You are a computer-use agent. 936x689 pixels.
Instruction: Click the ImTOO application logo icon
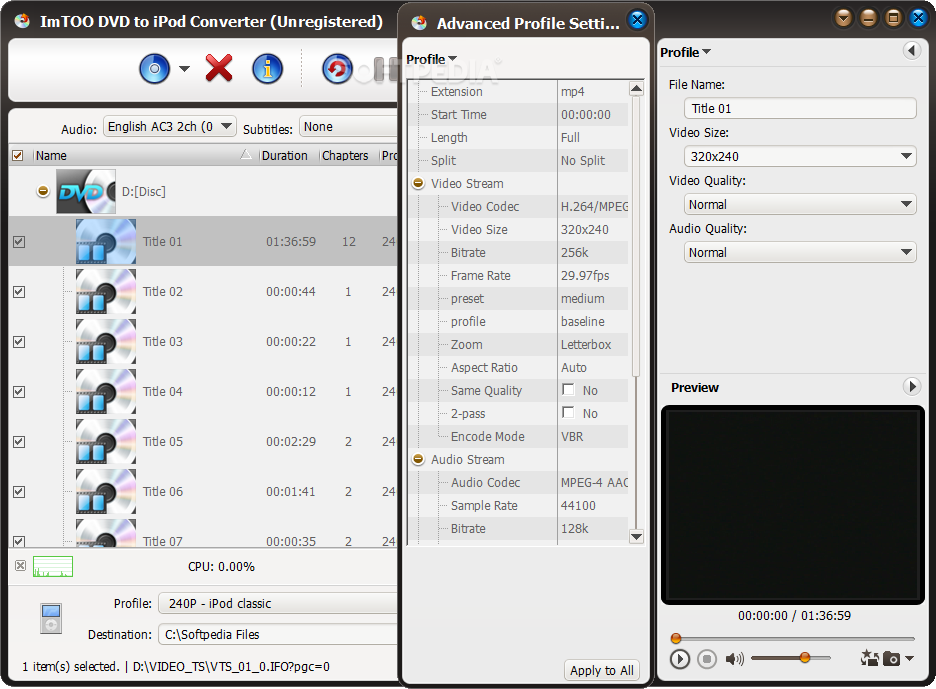[x=22, y=21]
